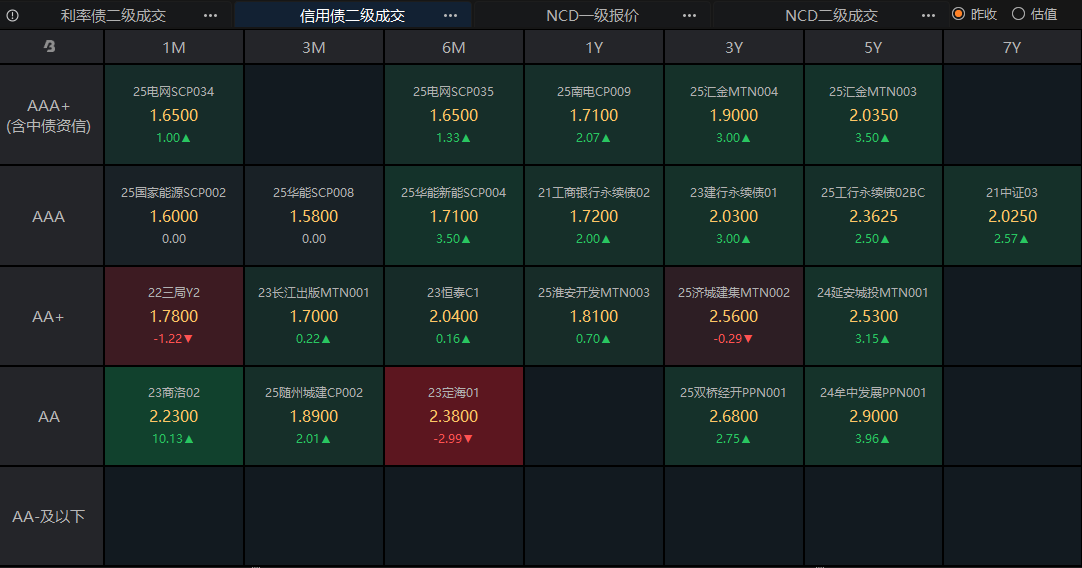Click the 7Y column header

(x=1012, y=47)
